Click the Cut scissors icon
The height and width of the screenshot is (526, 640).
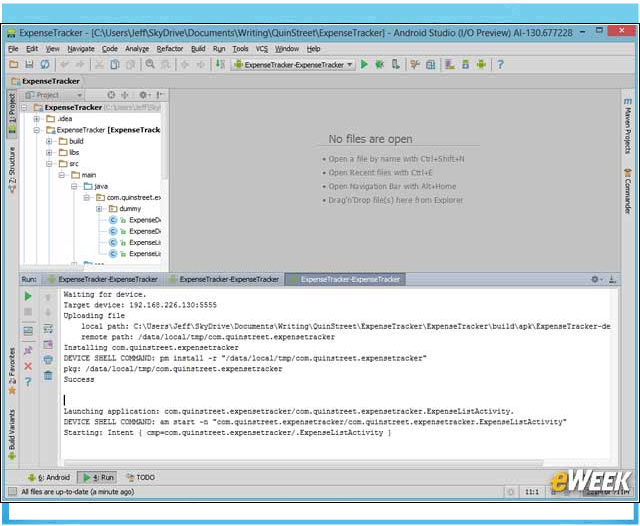click(99, 64)
